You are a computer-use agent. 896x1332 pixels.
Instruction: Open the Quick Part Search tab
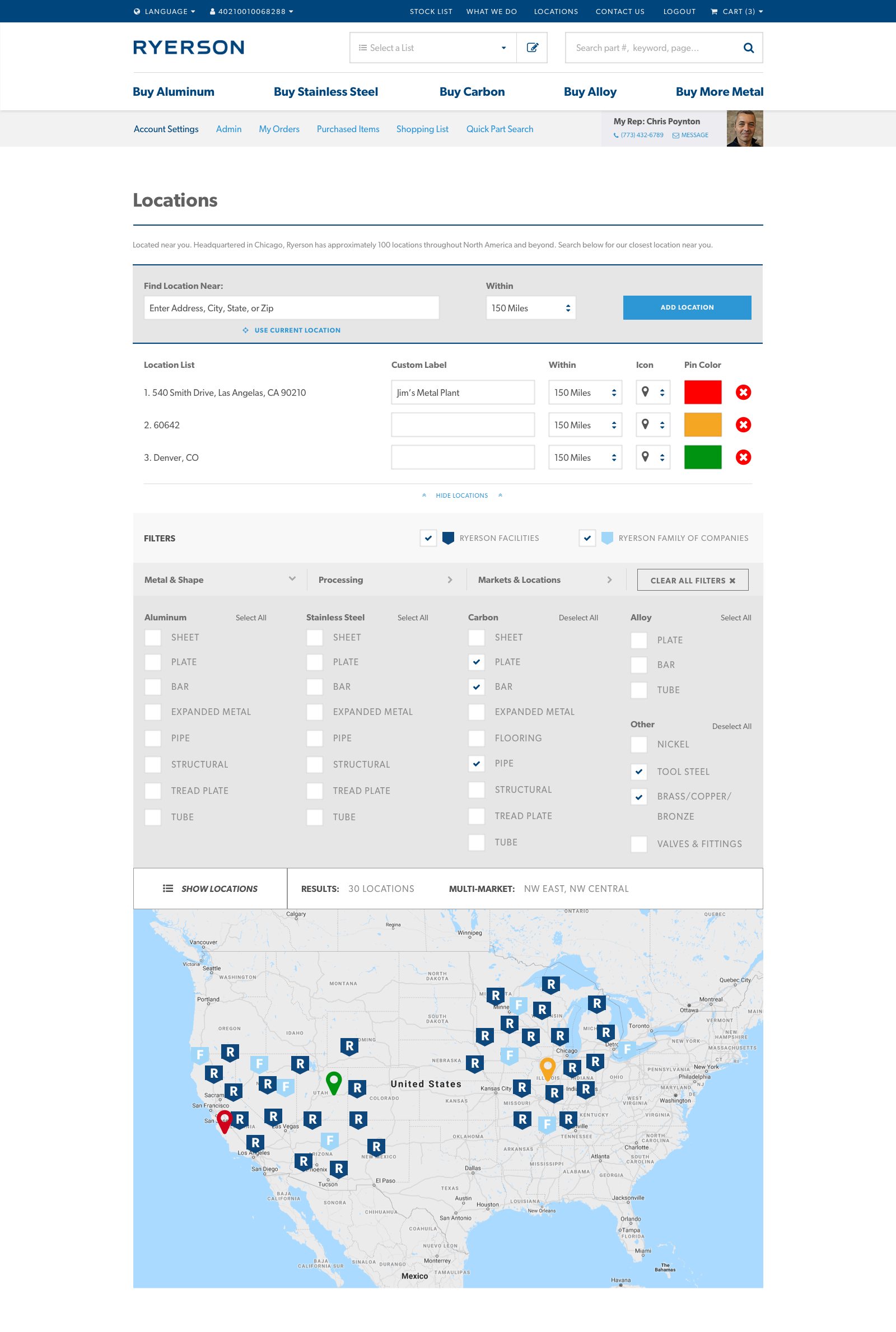pyautogui.click(x=500, y=129)
